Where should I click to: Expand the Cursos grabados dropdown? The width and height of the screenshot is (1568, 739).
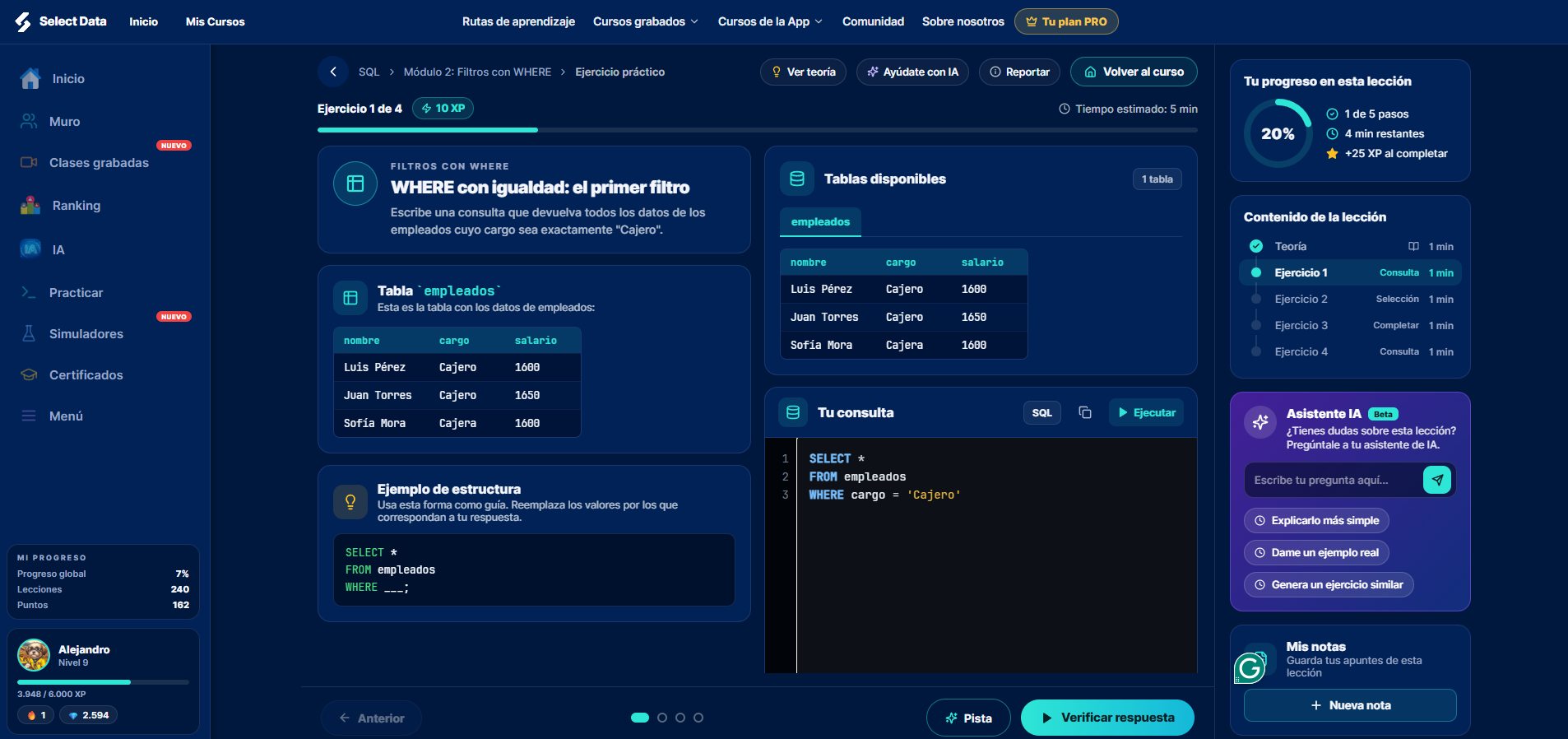pos(646,21)
